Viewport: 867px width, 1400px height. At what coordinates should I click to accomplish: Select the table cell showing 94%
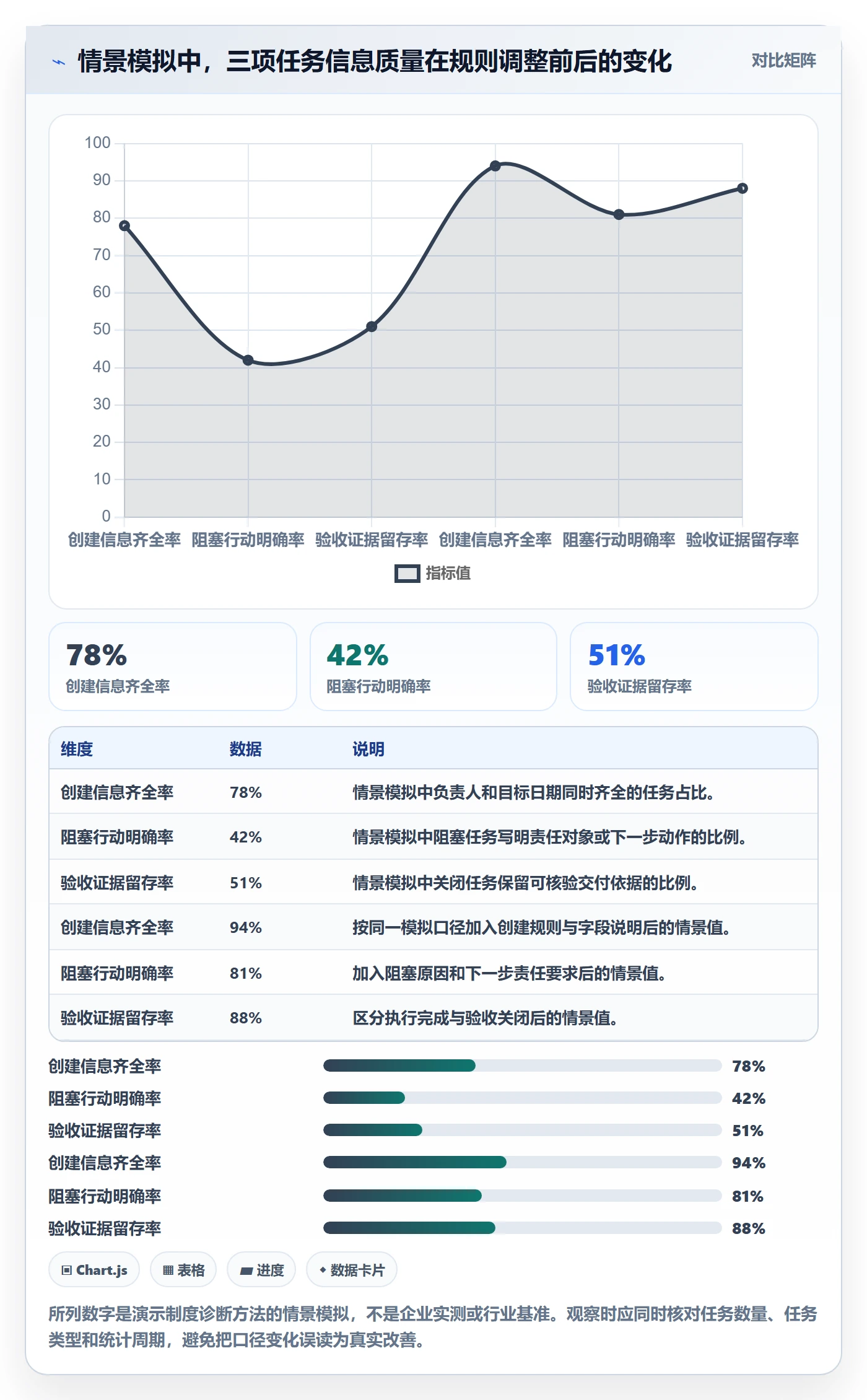pos(246,927)
